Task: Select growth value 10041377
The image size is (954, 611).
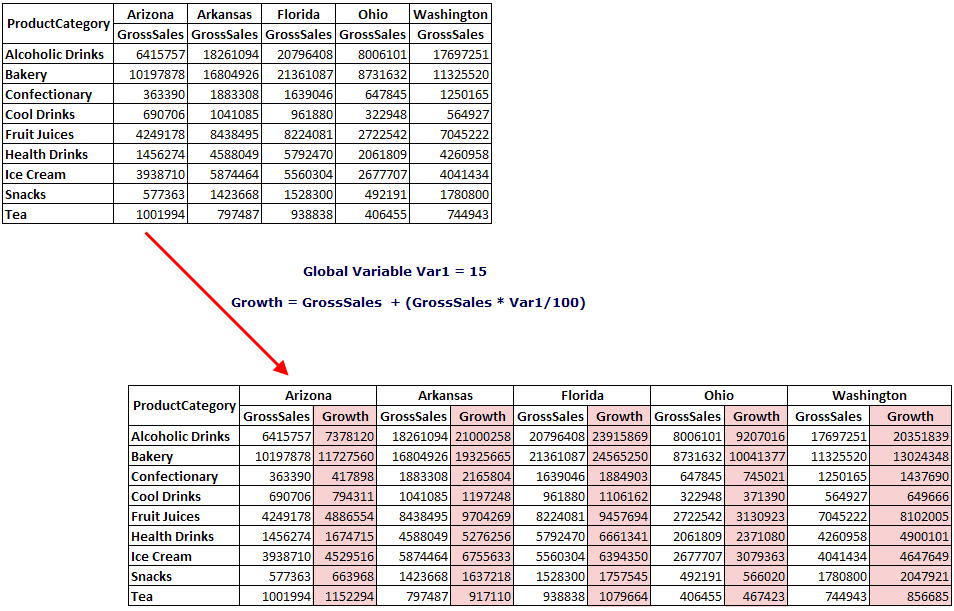Action: pos(757,457)
